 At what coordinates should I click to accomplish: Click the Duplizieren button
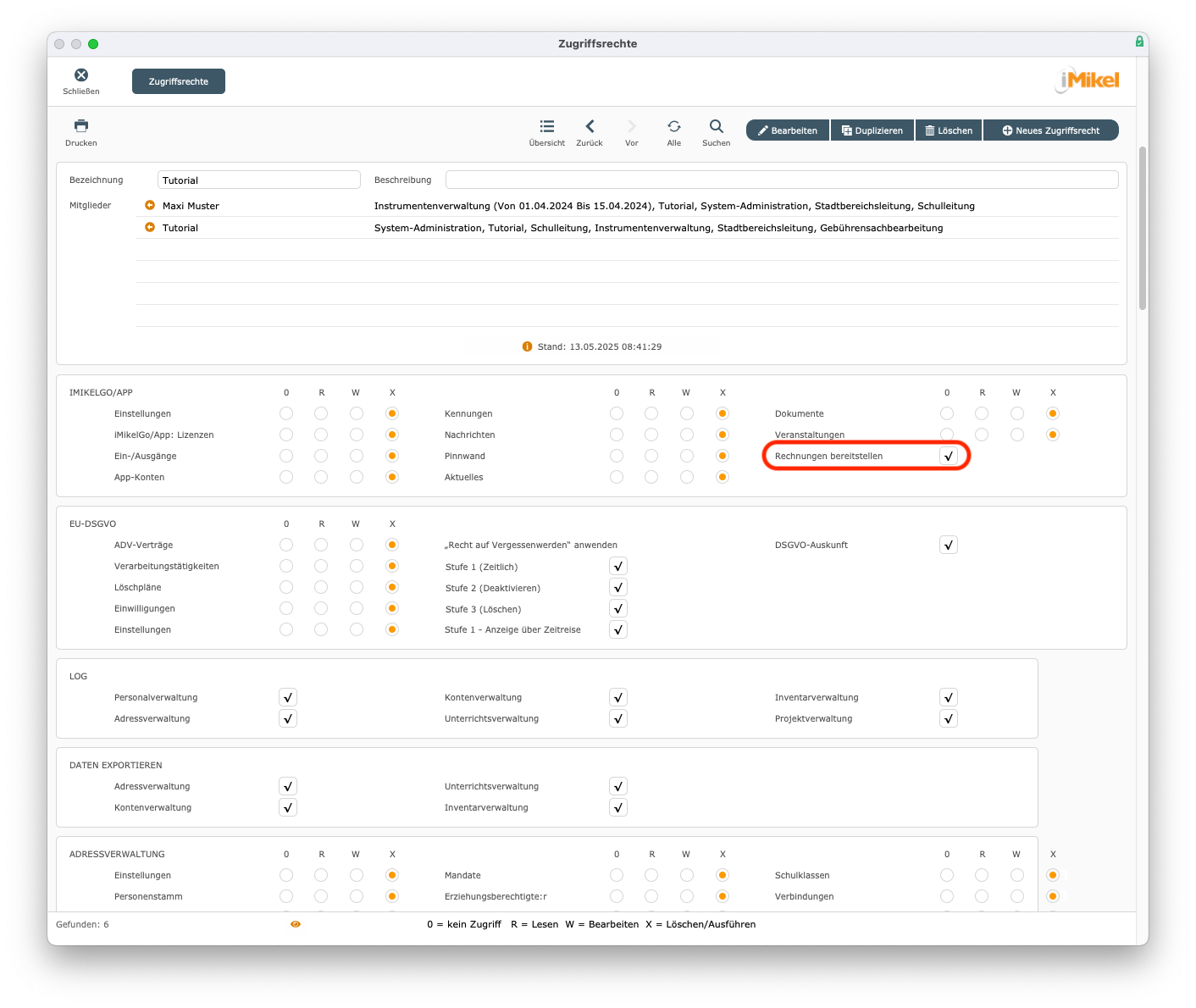pyautogui.click(x=872, y=130)
